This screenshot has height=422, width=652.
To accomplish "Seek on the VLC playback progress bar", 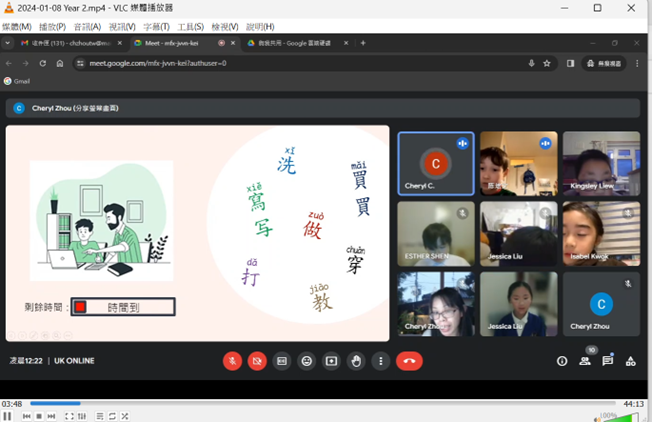I will [323, 403].
